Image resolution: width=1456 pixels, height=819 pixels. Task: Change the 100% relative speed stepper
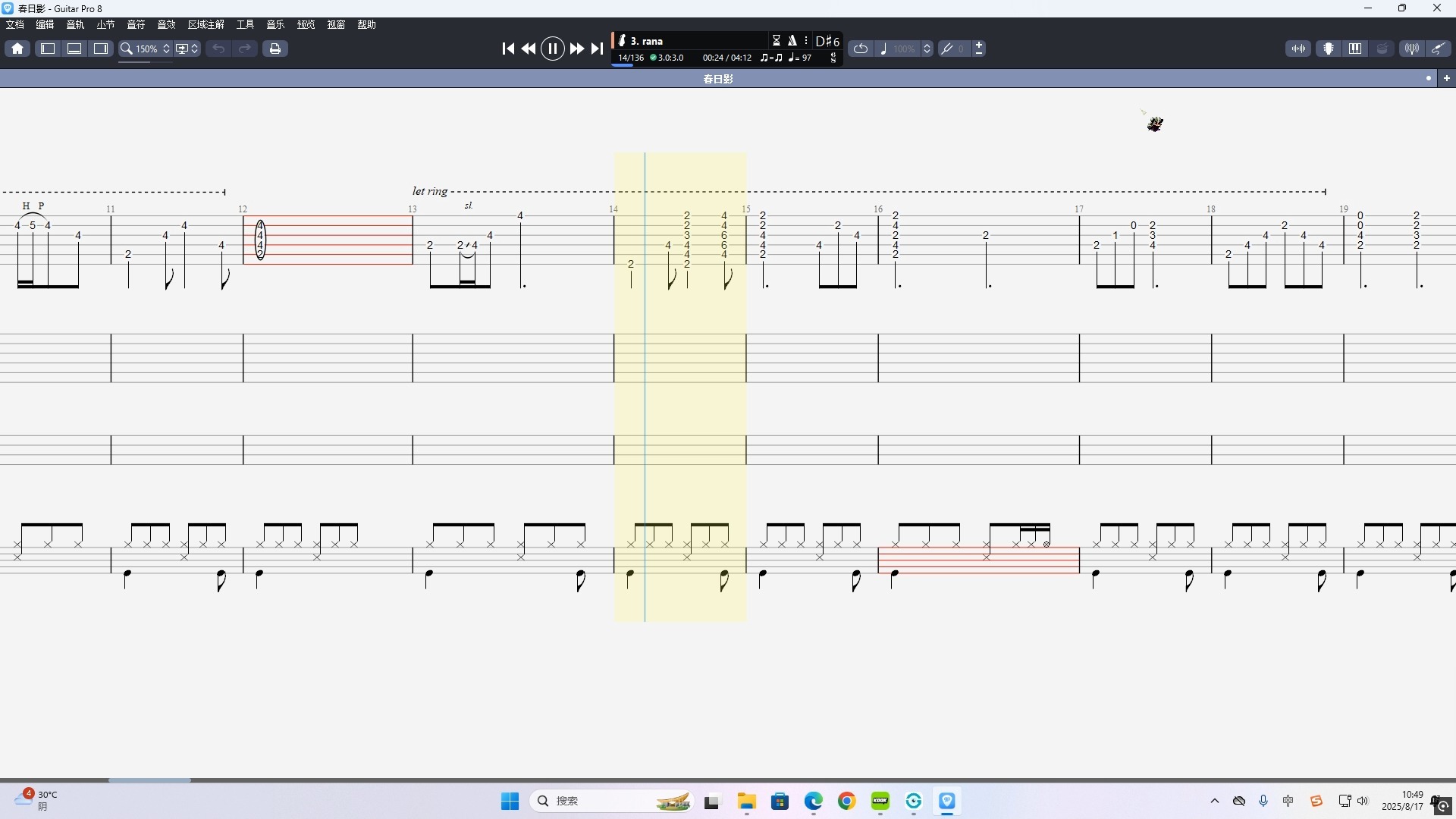click(x=927, y=49)
